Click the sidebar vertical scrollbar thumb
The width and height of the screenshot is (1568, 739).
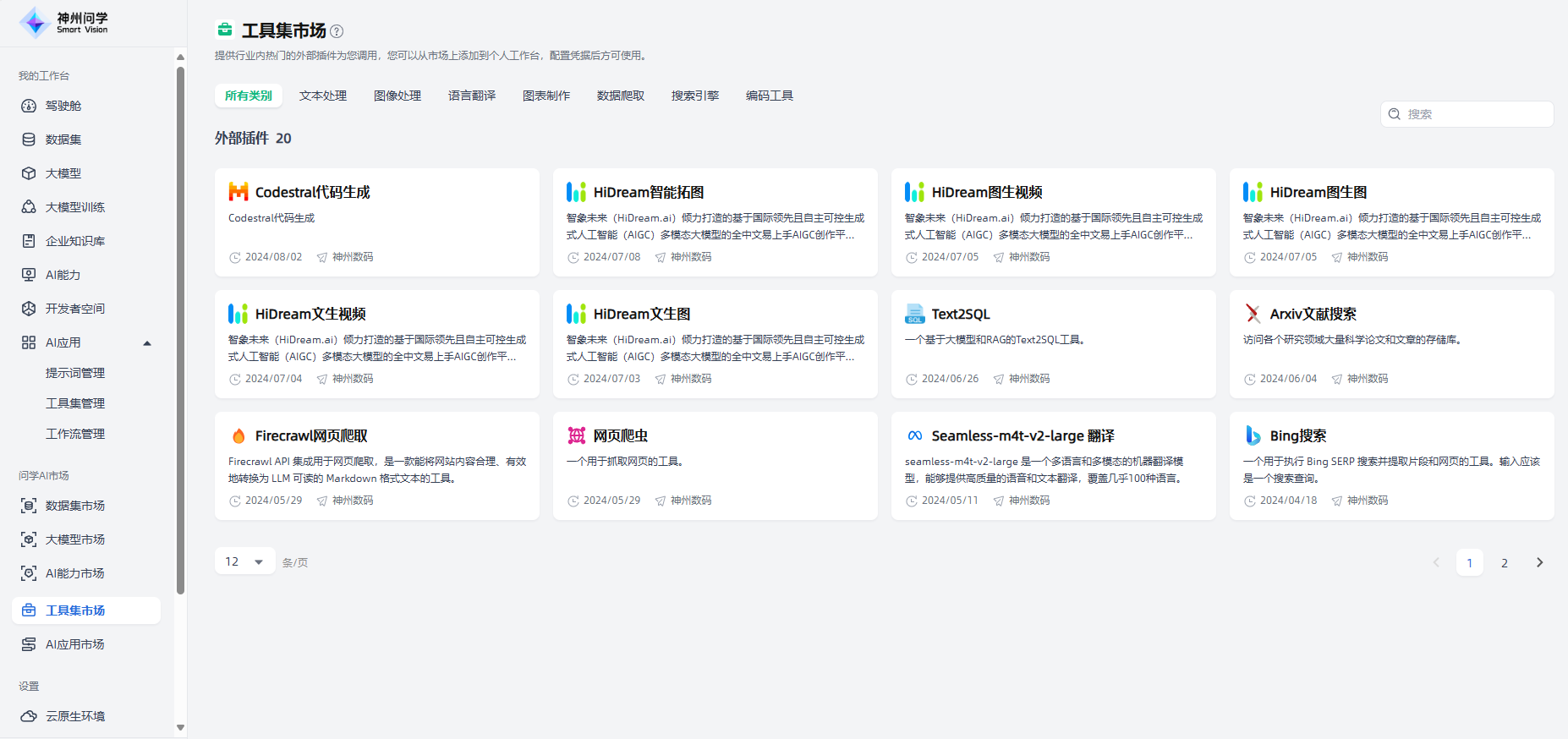pos(180,330)
